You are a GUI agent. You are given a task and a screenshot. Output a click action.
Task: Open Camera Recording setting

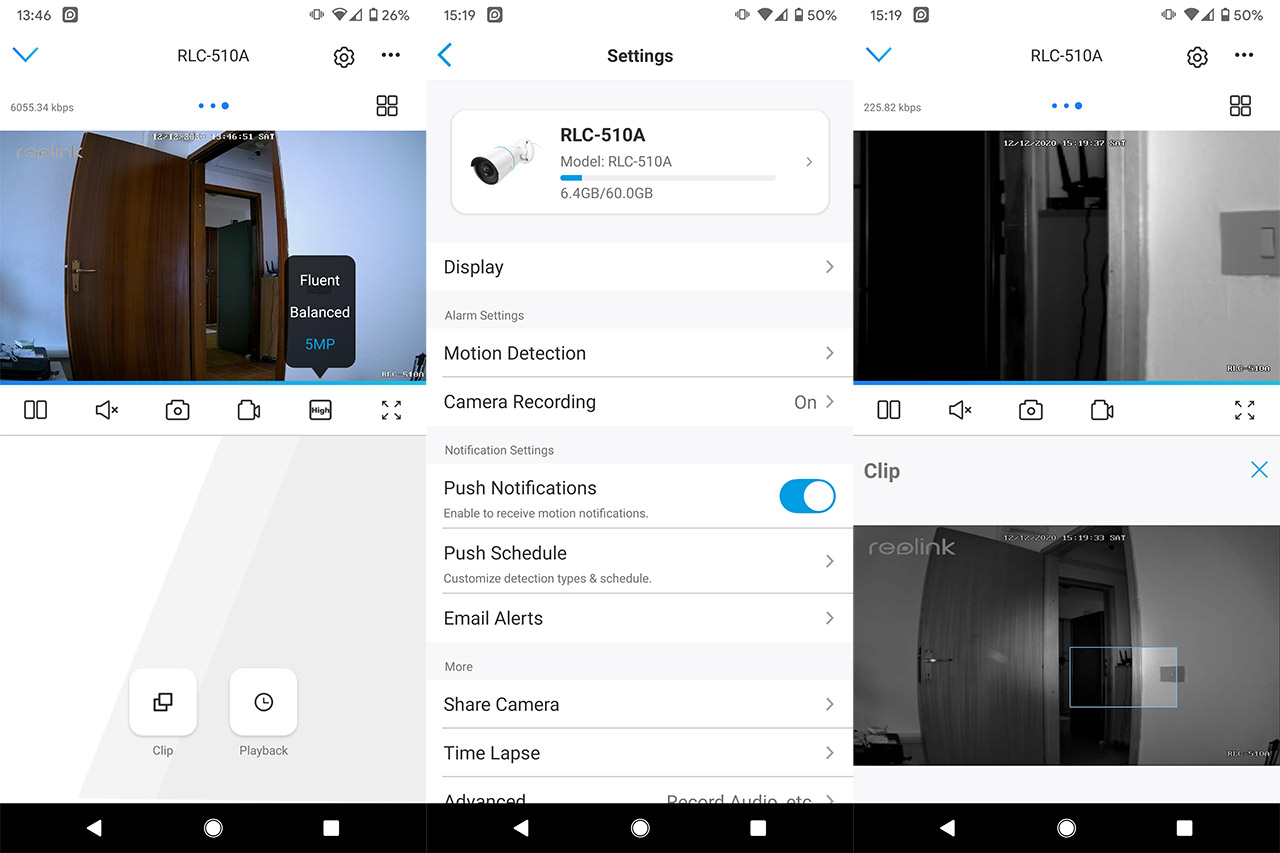640,402
